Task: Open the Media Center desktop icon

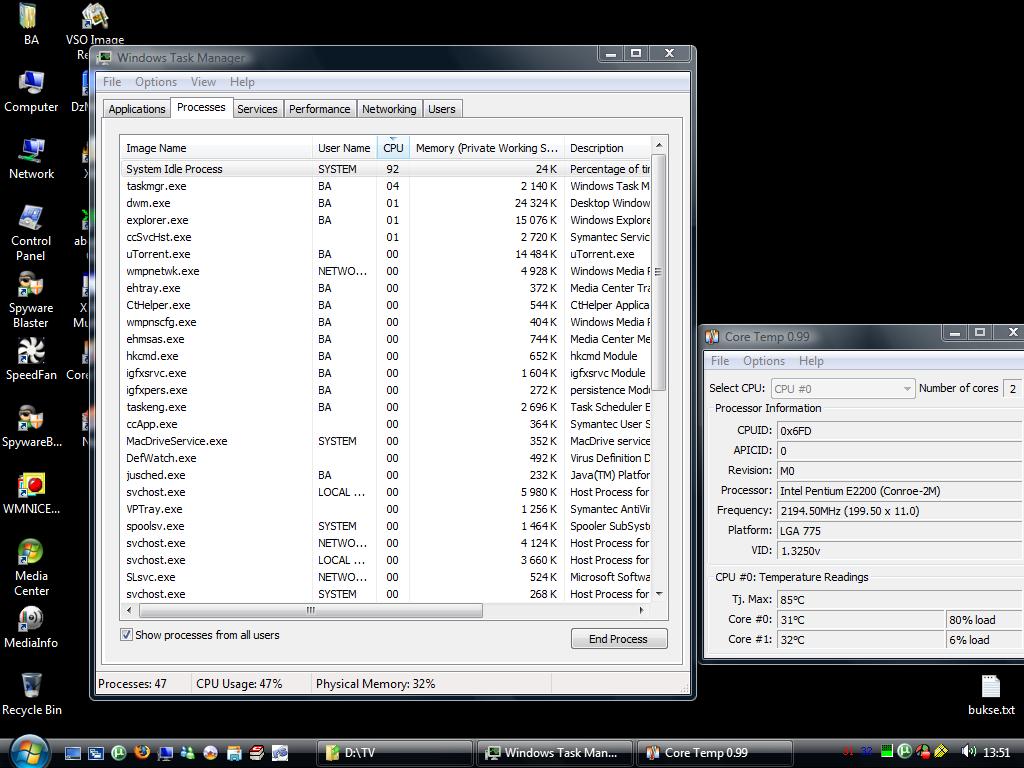Action: click(31, 555)
